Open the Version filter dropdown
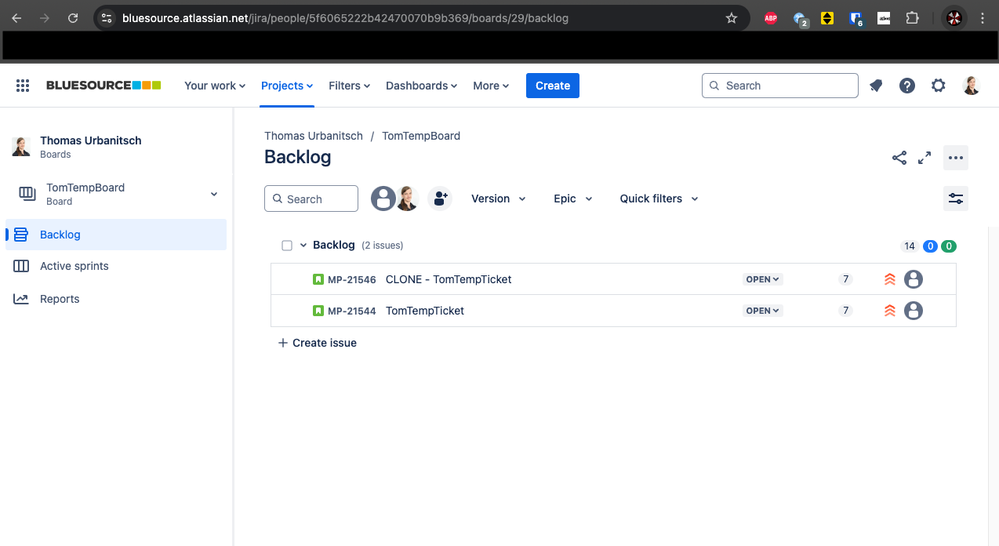Image resolution: width=999 pixels, height=546 pixels. (498, 199)
